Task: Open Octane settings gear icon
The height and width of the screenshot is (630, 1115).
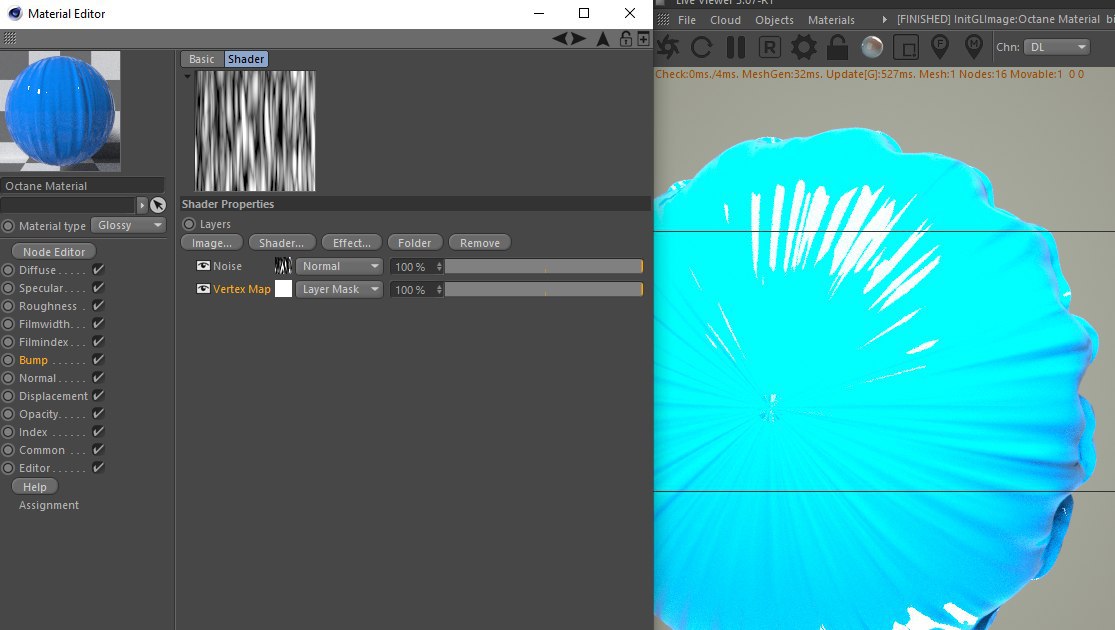Action: click(x=804, y=48)
